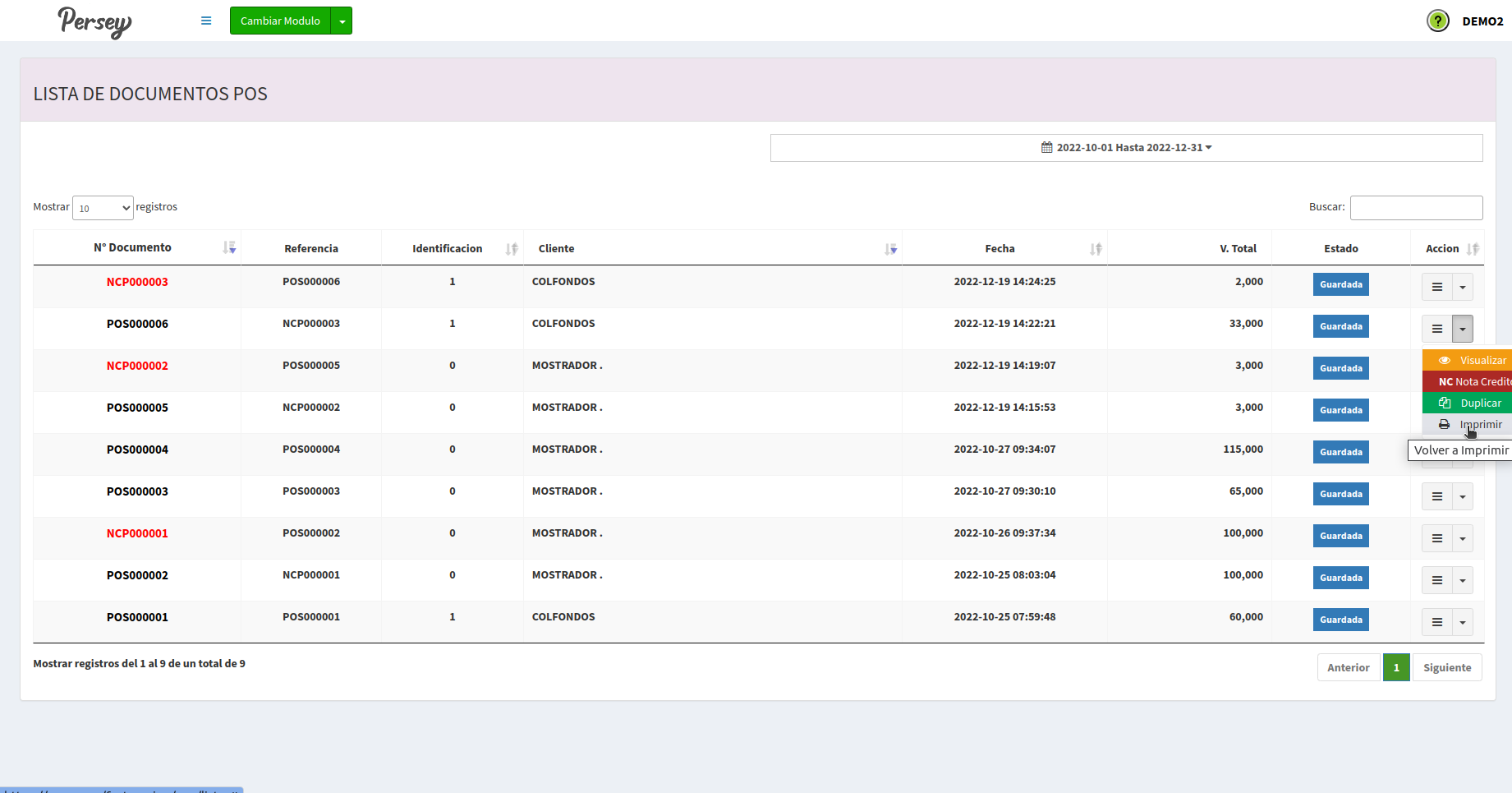Open the Mostrar registros count dropdown

(103, 208)
